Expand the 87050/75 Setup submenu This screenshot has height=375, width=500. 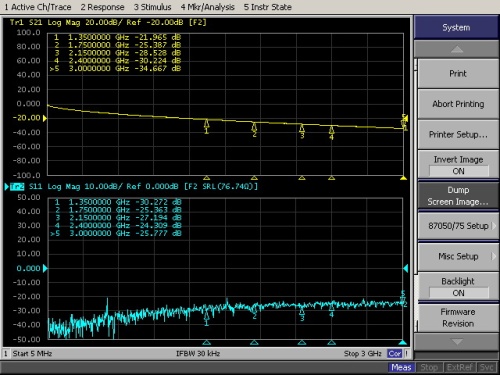[458, 226]
